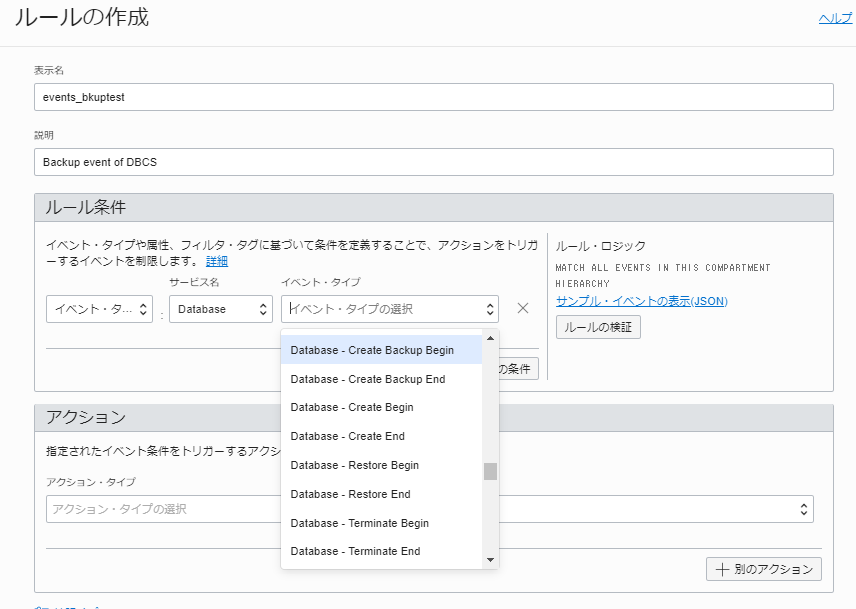Image resolution: width=856 pixels, height=609 pixels.
Task: Select Database - Create Backup End
Action: pyautogui.click(x=382, y=379)
